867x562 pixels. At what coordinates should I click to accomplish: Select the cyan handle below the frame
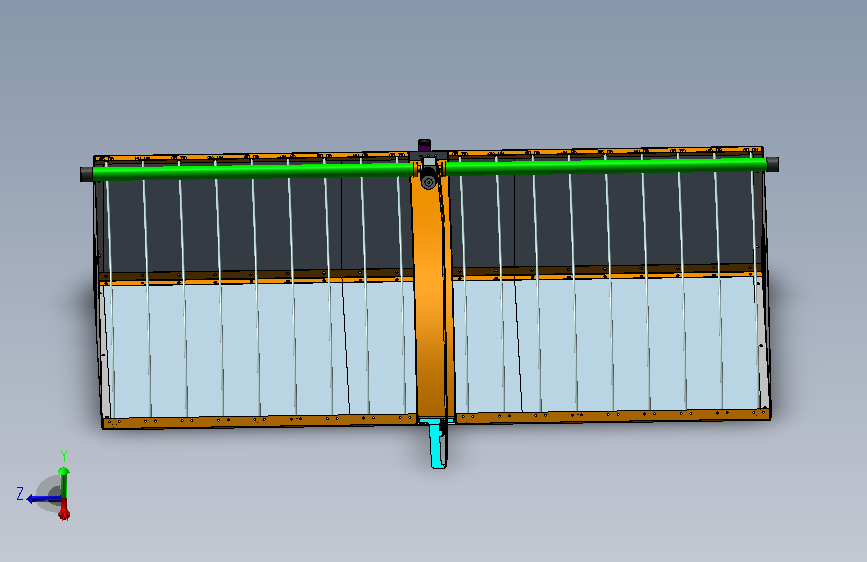point(438,444)
